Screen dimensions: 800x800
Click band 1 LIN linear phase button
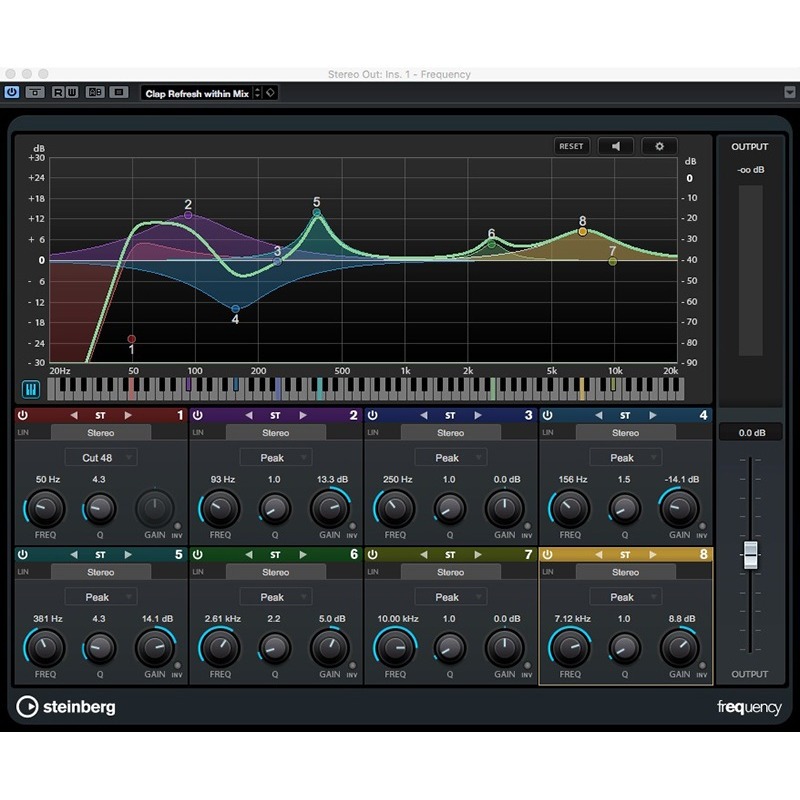pos(23,433)
